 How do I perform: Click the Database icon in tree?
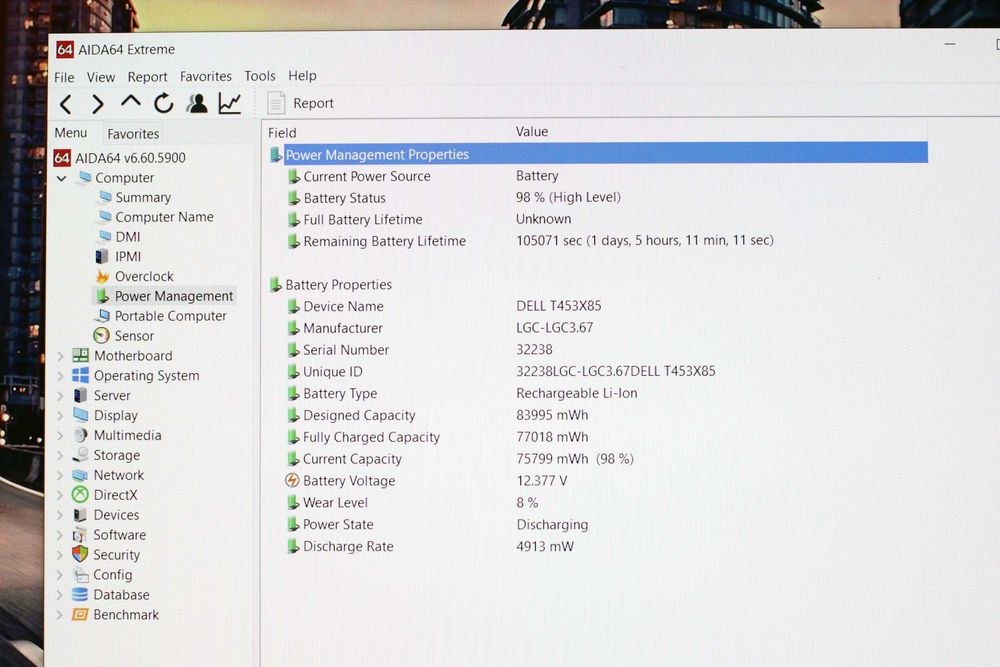pos(80,594)
